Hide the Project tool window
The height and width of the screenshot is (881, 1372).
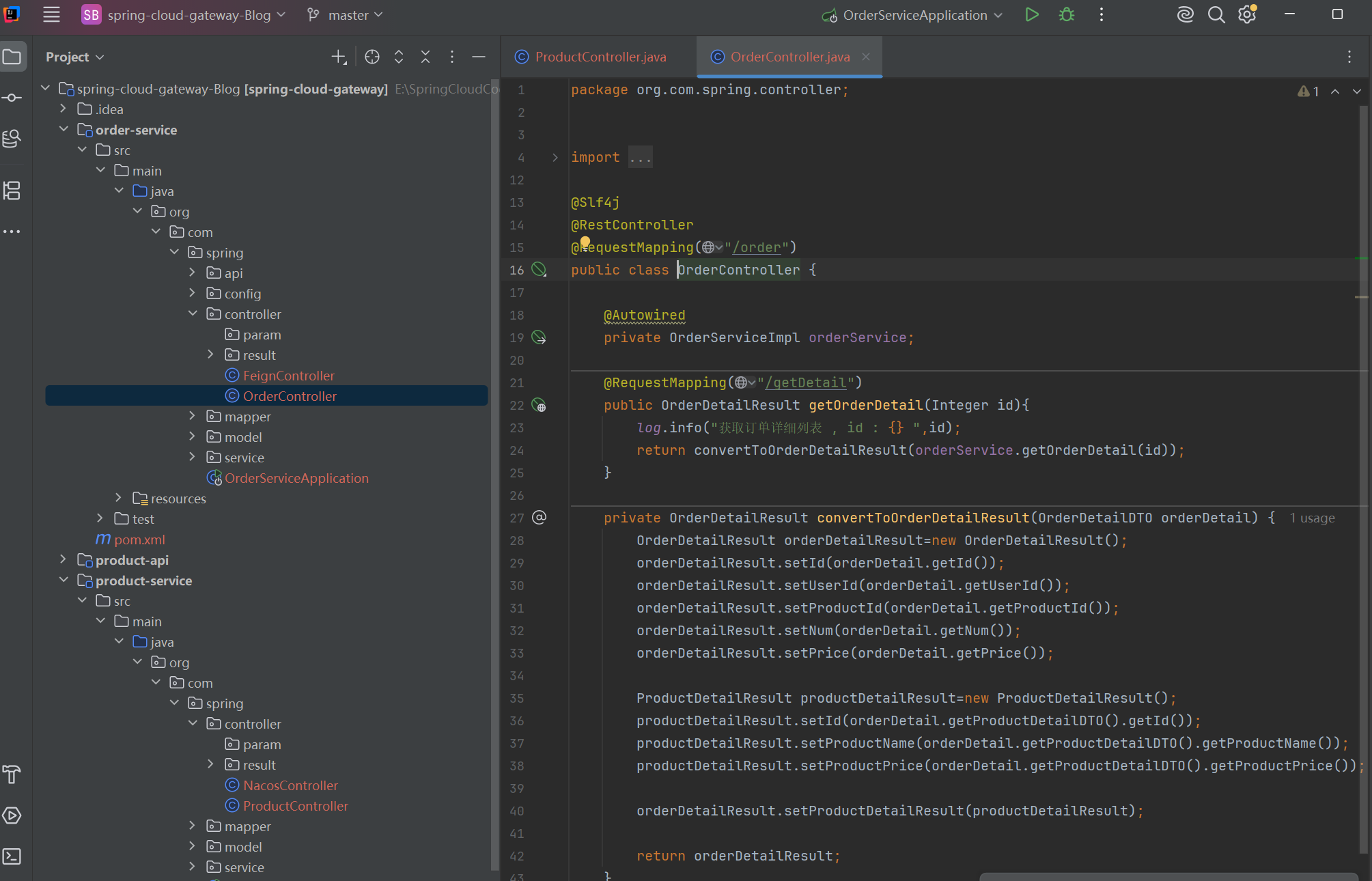click(479, 57)
